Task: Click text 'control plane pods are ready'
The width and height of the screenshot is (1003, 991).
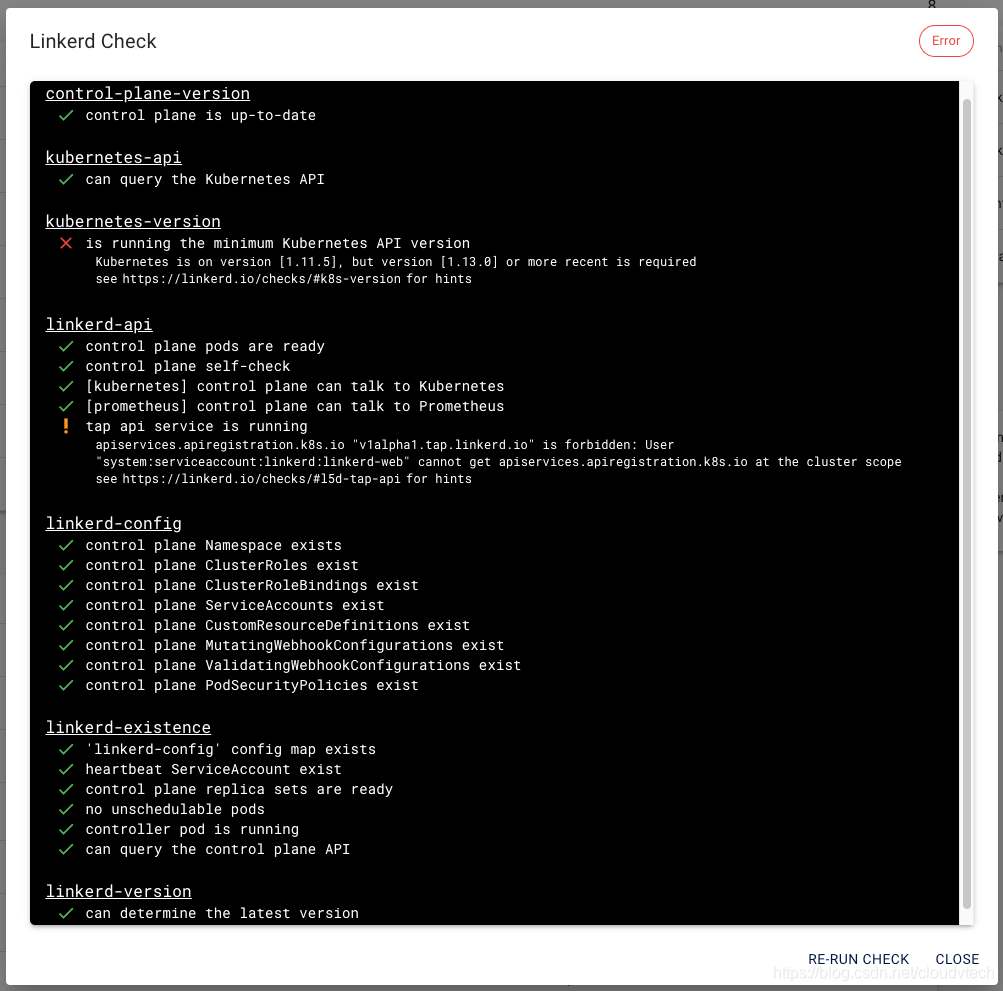Action: [205, 347]
